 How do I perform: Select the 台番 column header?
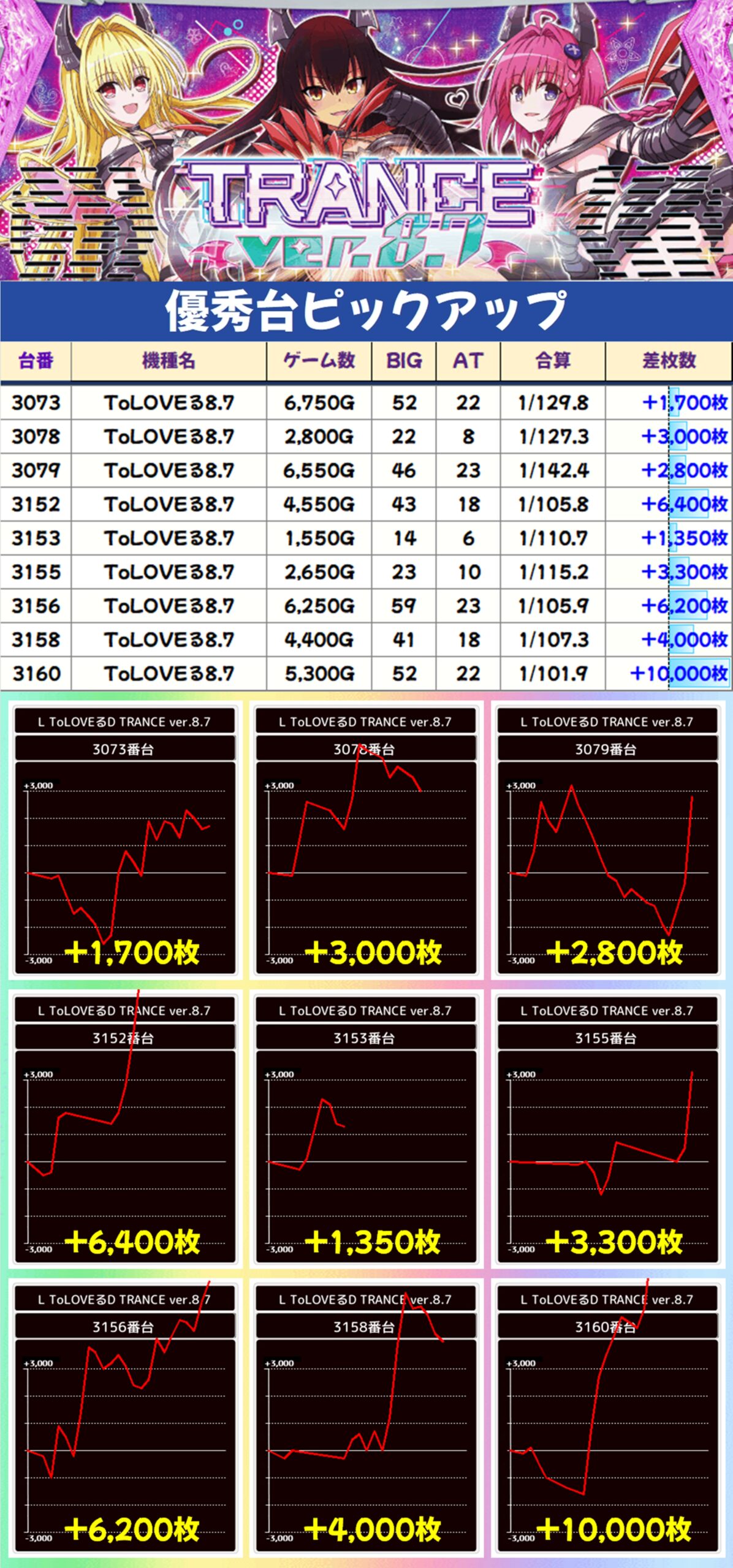tap(36, 361)
